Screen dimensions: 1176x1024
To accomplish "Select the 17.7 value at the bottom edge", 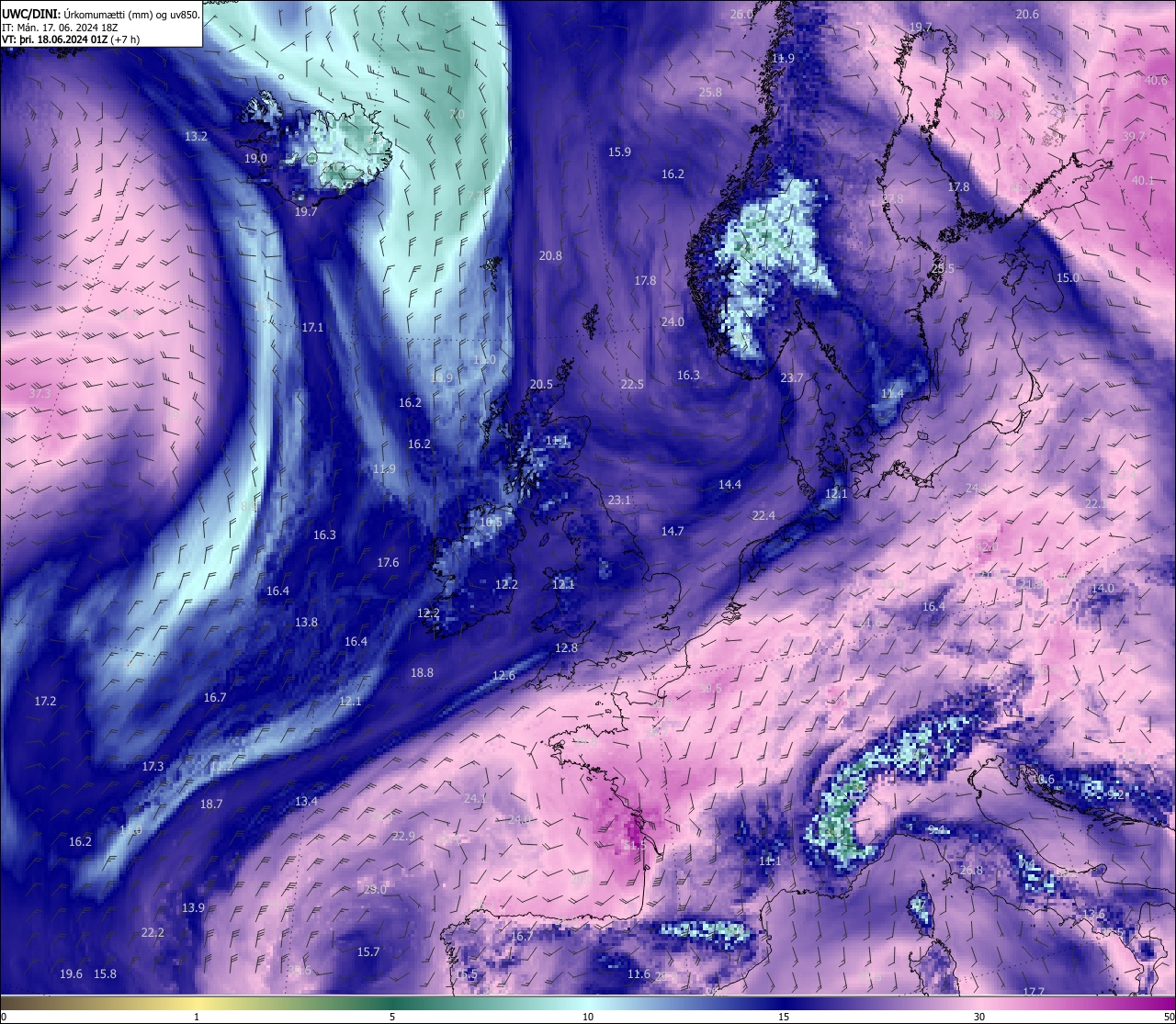I will coord(1034,991).
